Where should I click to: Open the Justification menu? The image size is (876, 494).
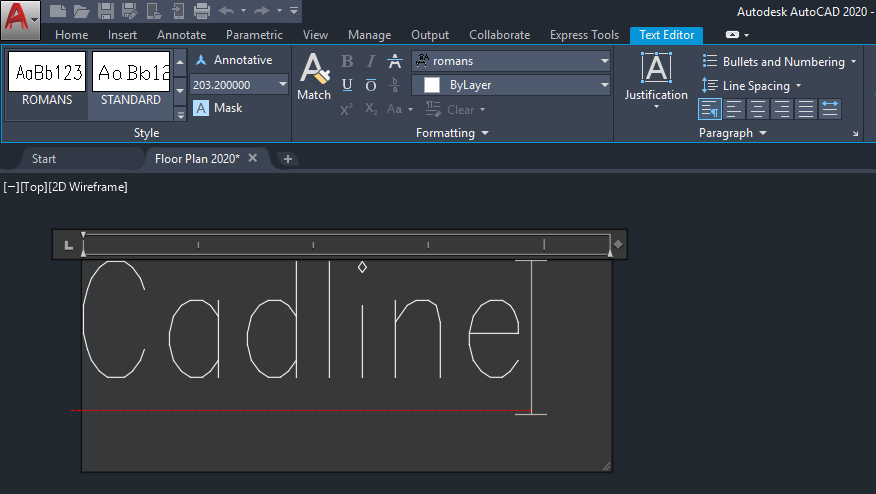(656, 79)
